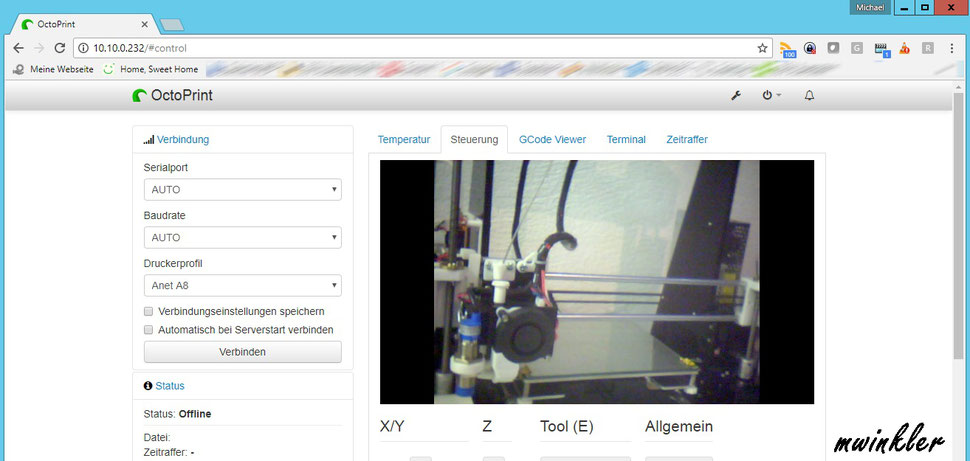Click the X/Y heading

pos(392,426)
